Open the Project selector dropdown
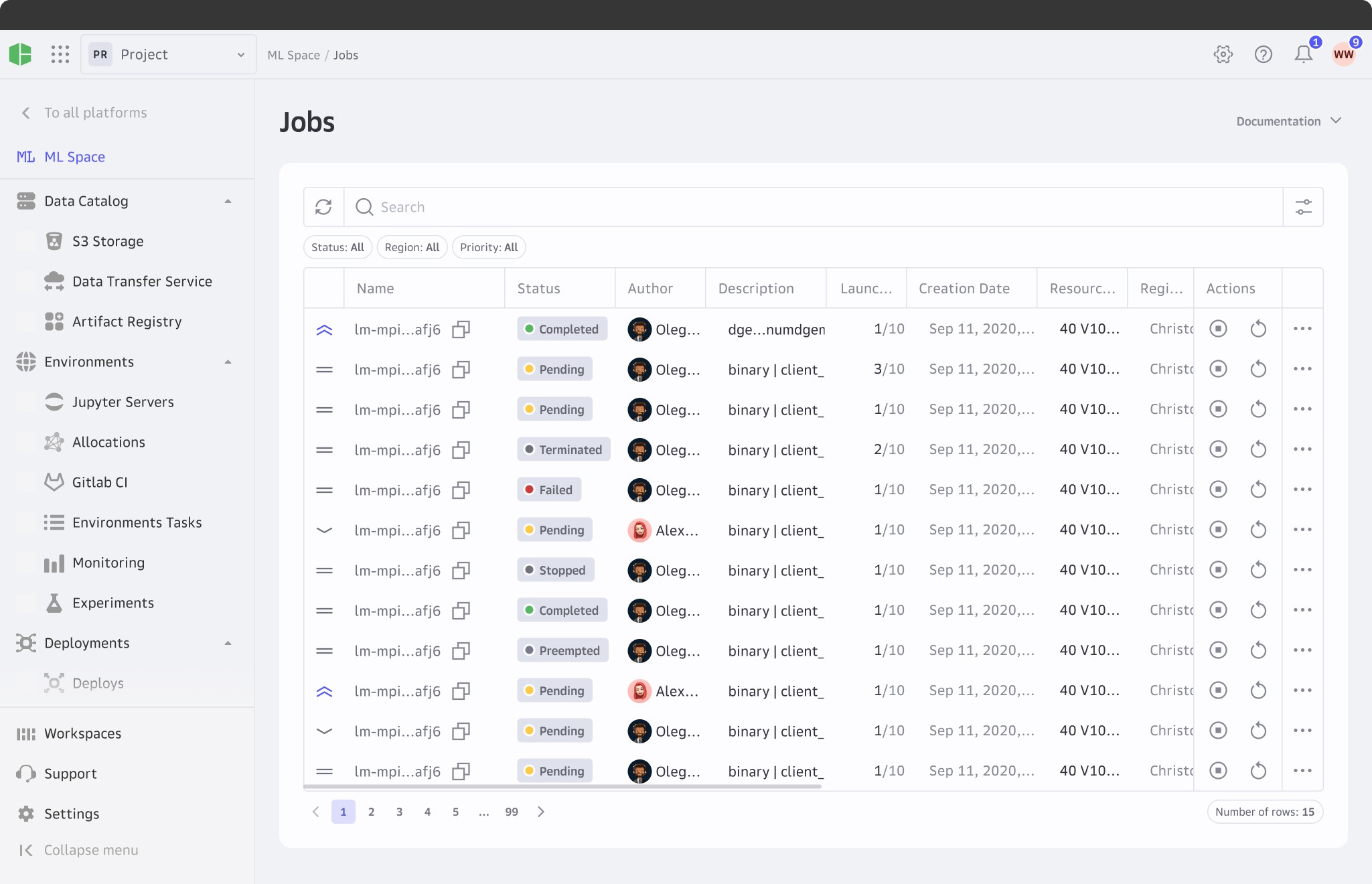 coord(169,54)
